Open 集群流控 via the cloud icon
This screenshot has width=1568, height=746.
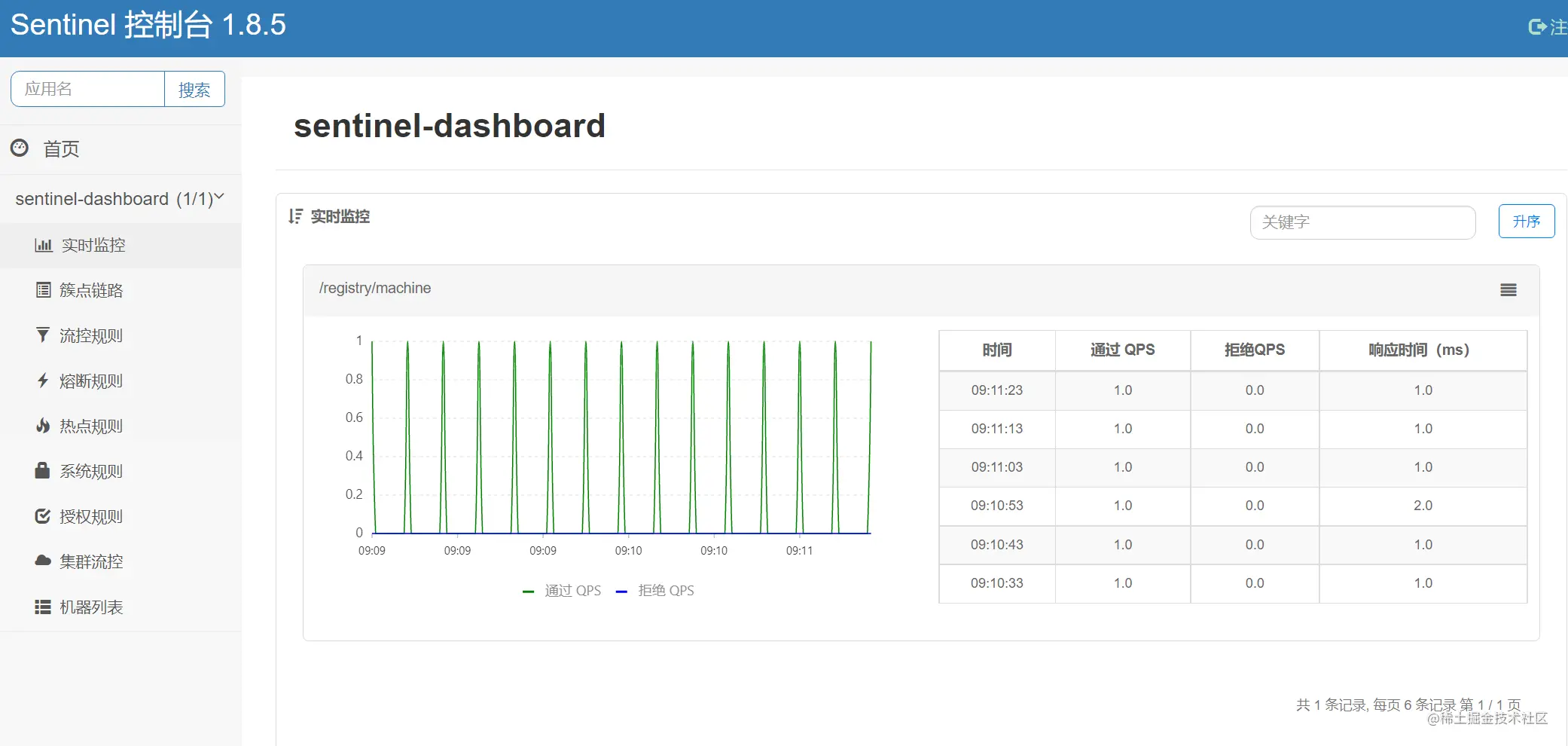click(x=43, y=561)
